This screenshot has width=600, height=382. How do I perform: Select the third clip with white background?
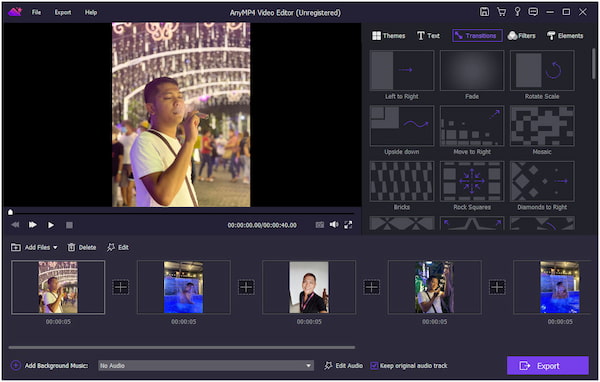pos(309,287)
